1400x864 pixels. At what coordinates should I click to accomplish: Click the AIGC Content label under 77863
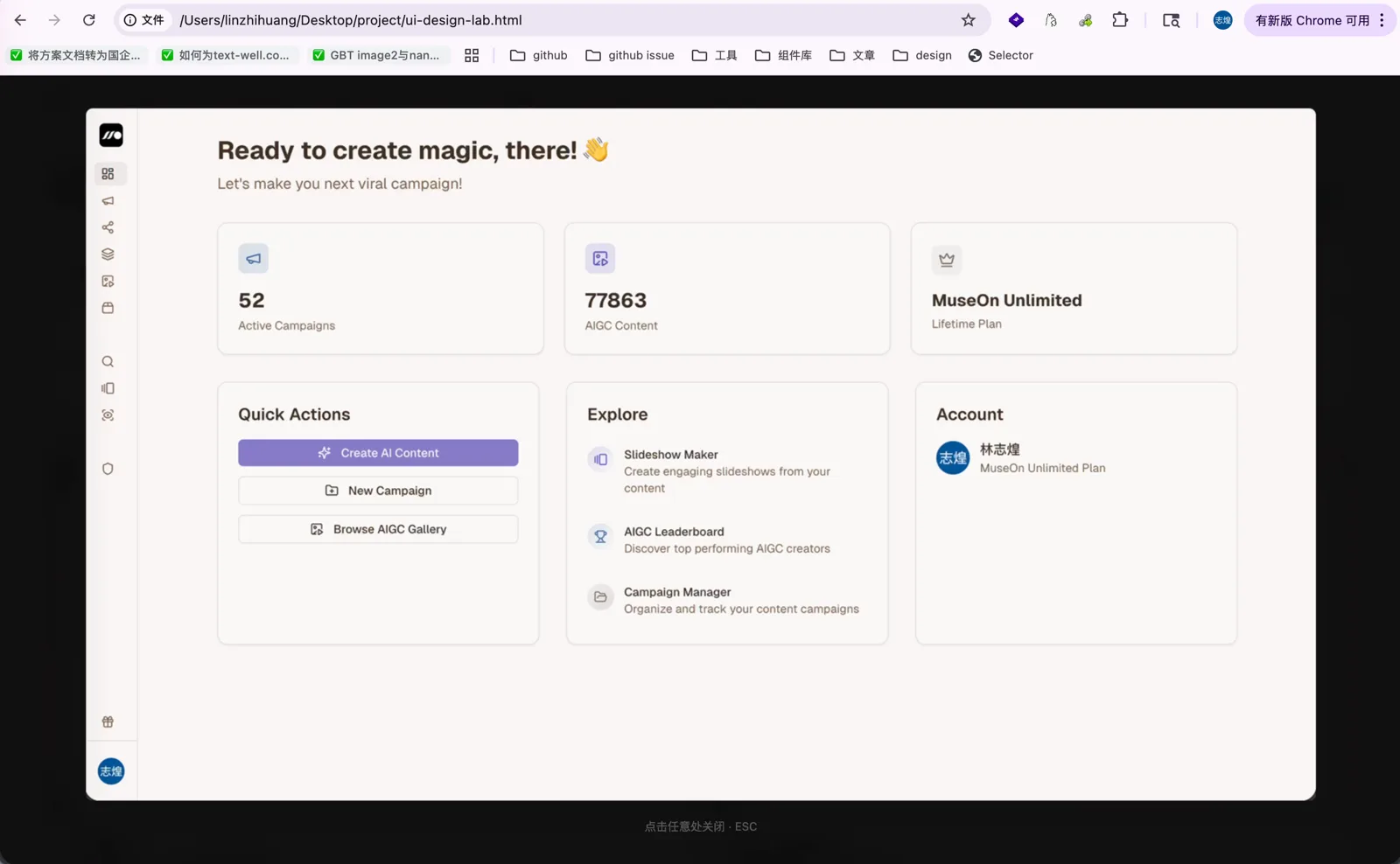click(621, 325)
